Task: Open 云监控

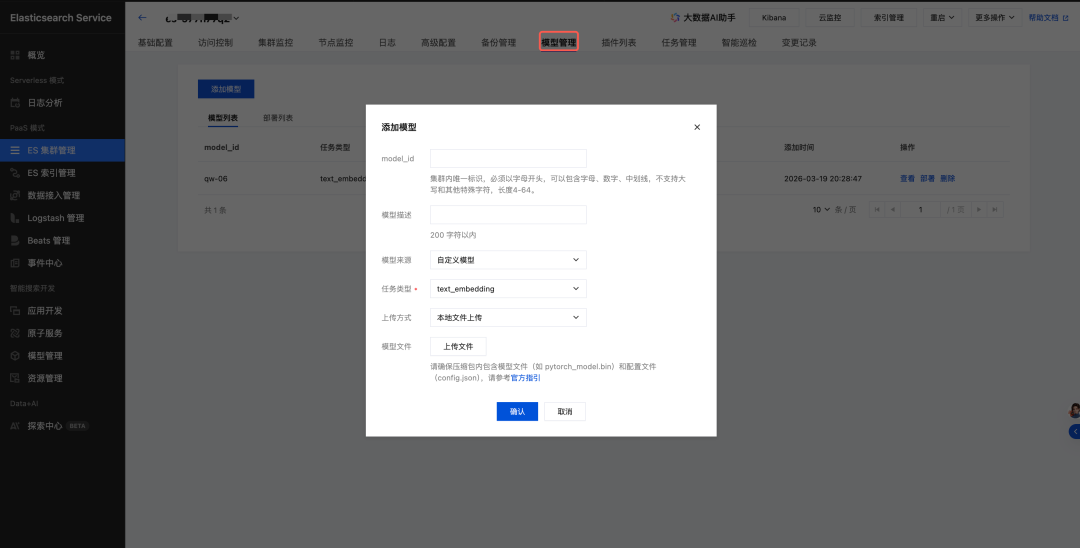Action: coord(830,18)
